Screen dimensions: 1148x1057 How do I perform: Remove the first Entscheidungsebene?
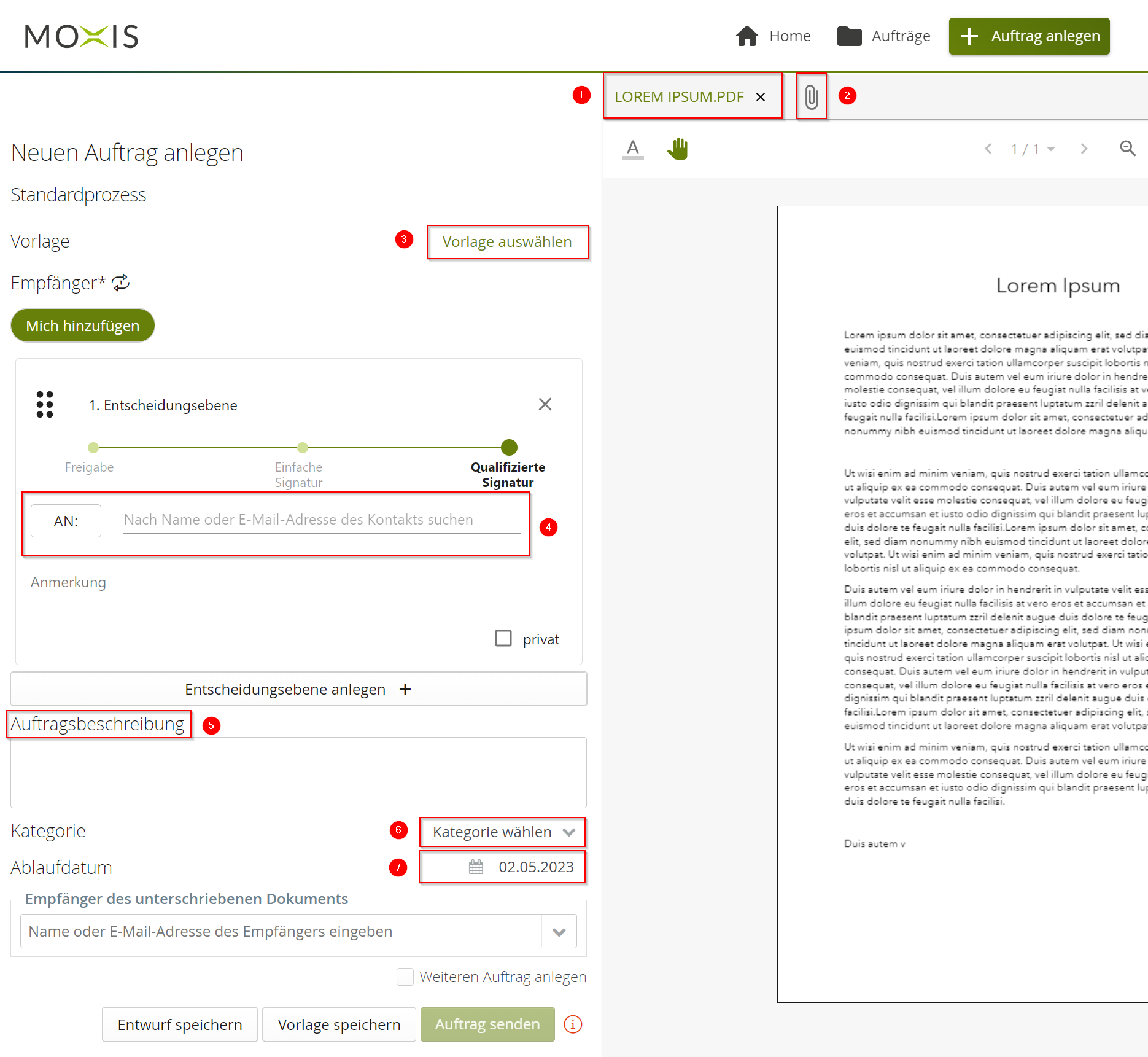pyautogui.click(x=545, y=404)
